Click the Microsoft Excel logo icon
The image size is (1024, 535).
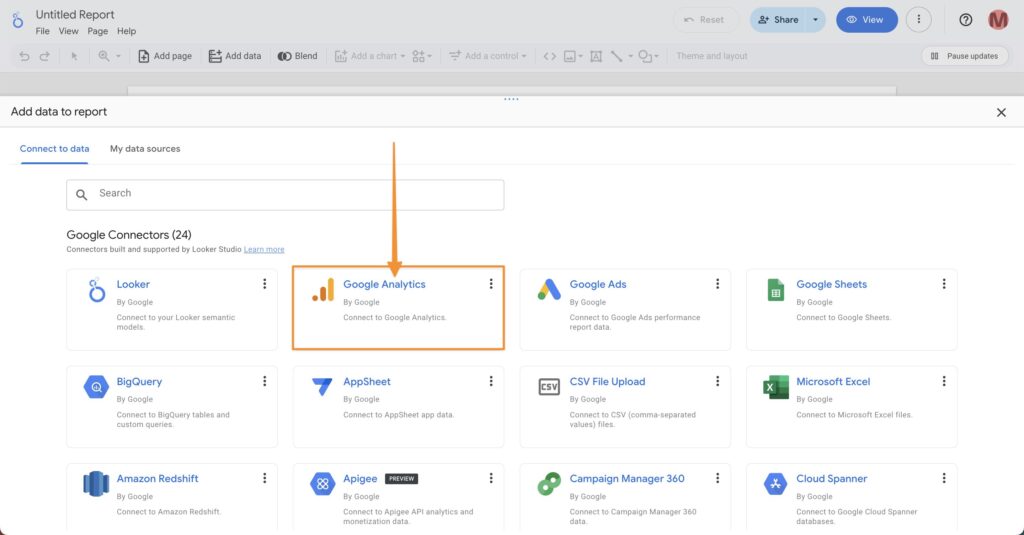pos(776,387)
